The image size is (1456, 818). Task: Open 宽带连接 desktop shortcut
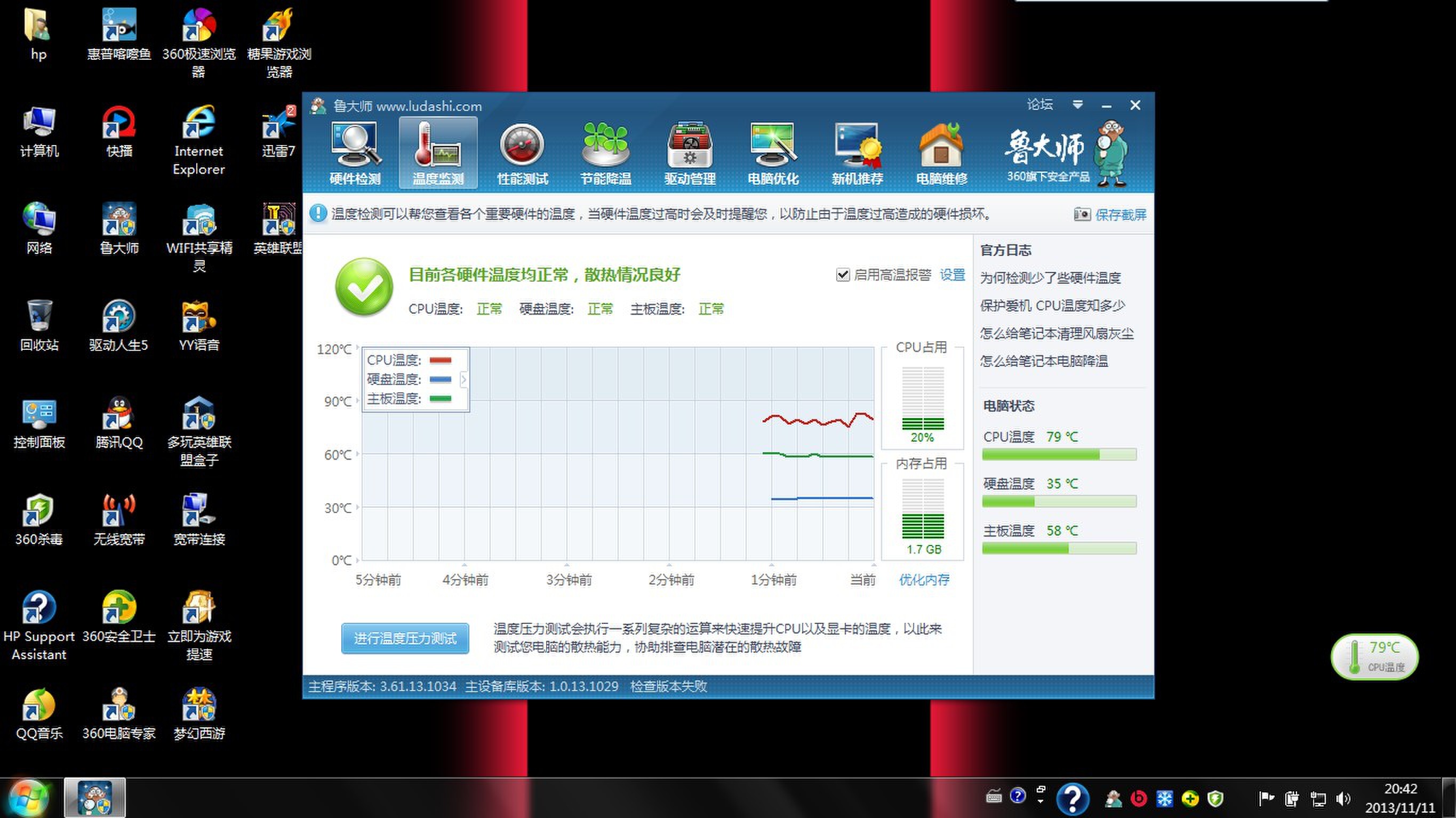(x=198, y=520)
